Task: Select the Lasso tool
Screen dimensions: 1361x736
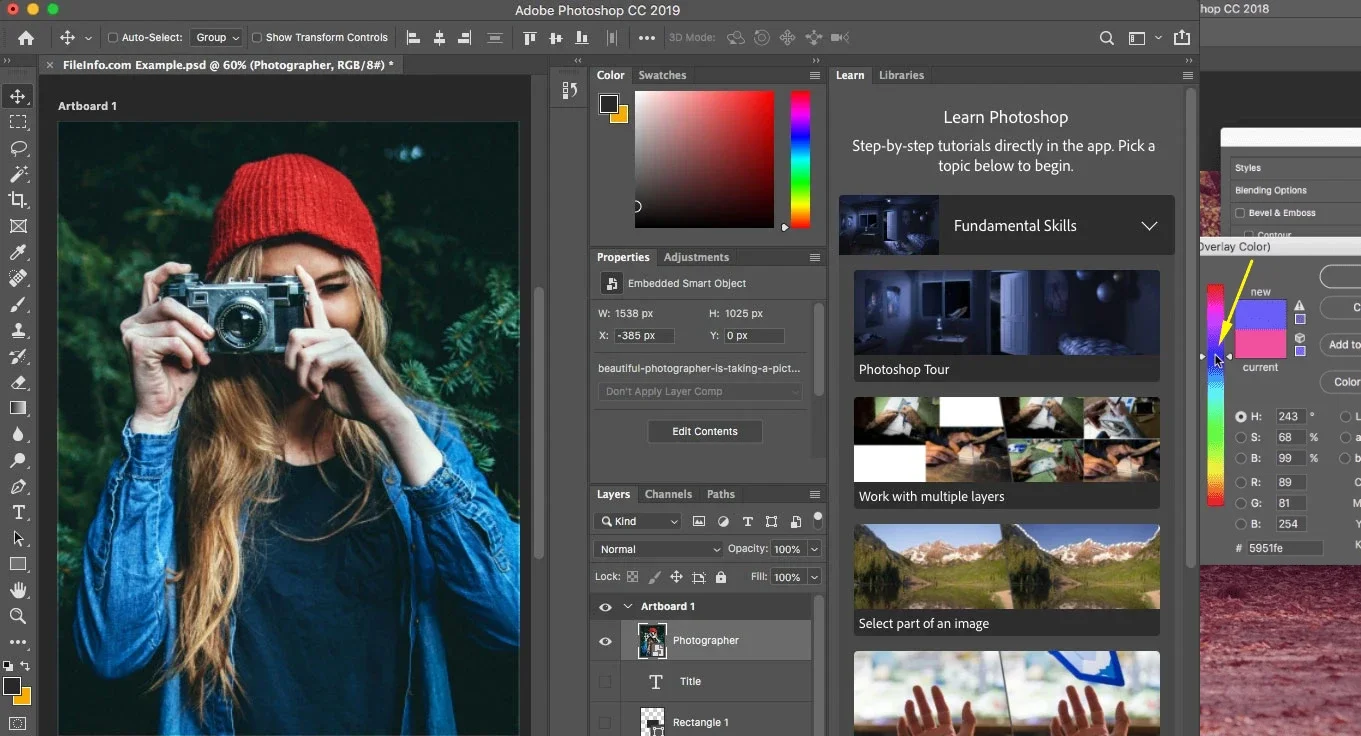Action: pos(18,148)
